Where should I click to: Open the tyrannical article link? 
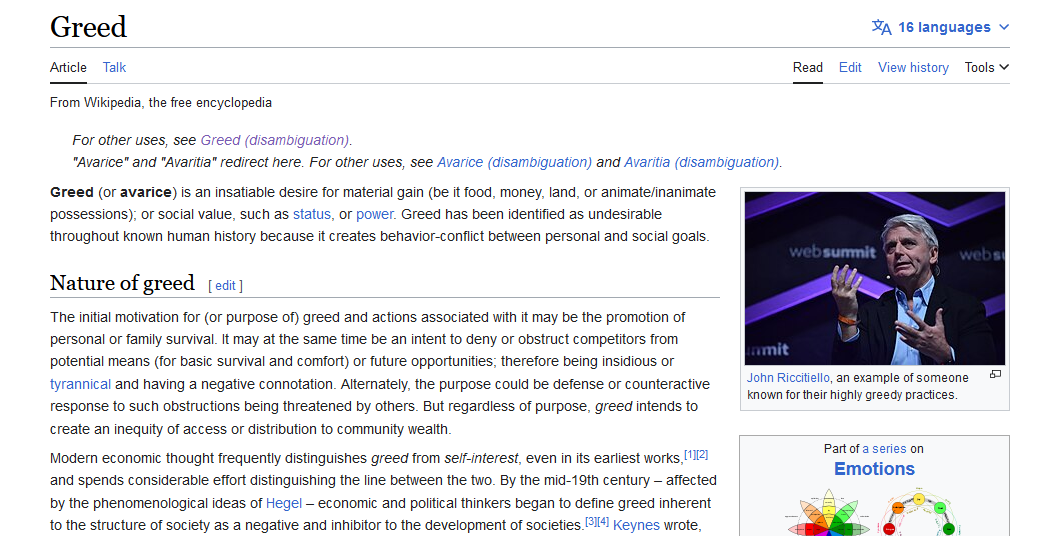pos(80,384)
